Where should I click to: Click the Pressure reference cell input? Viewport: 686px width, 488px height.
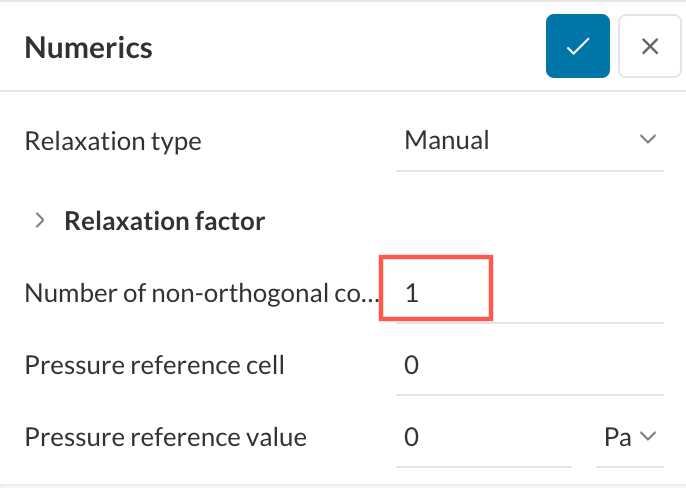(529, 365)
